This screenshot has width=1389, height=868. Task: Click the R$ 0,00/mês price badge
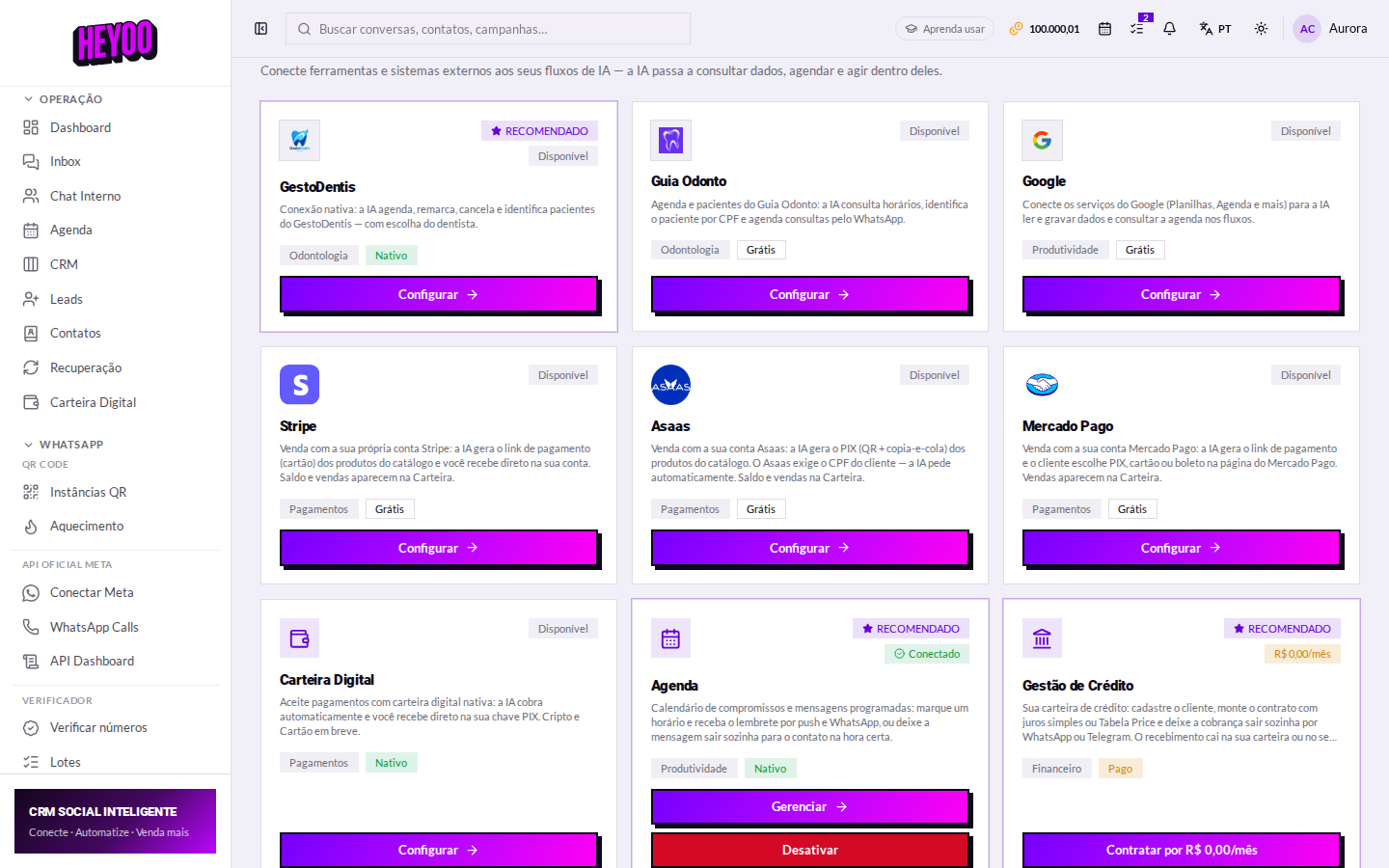(x=1302, y=654)
